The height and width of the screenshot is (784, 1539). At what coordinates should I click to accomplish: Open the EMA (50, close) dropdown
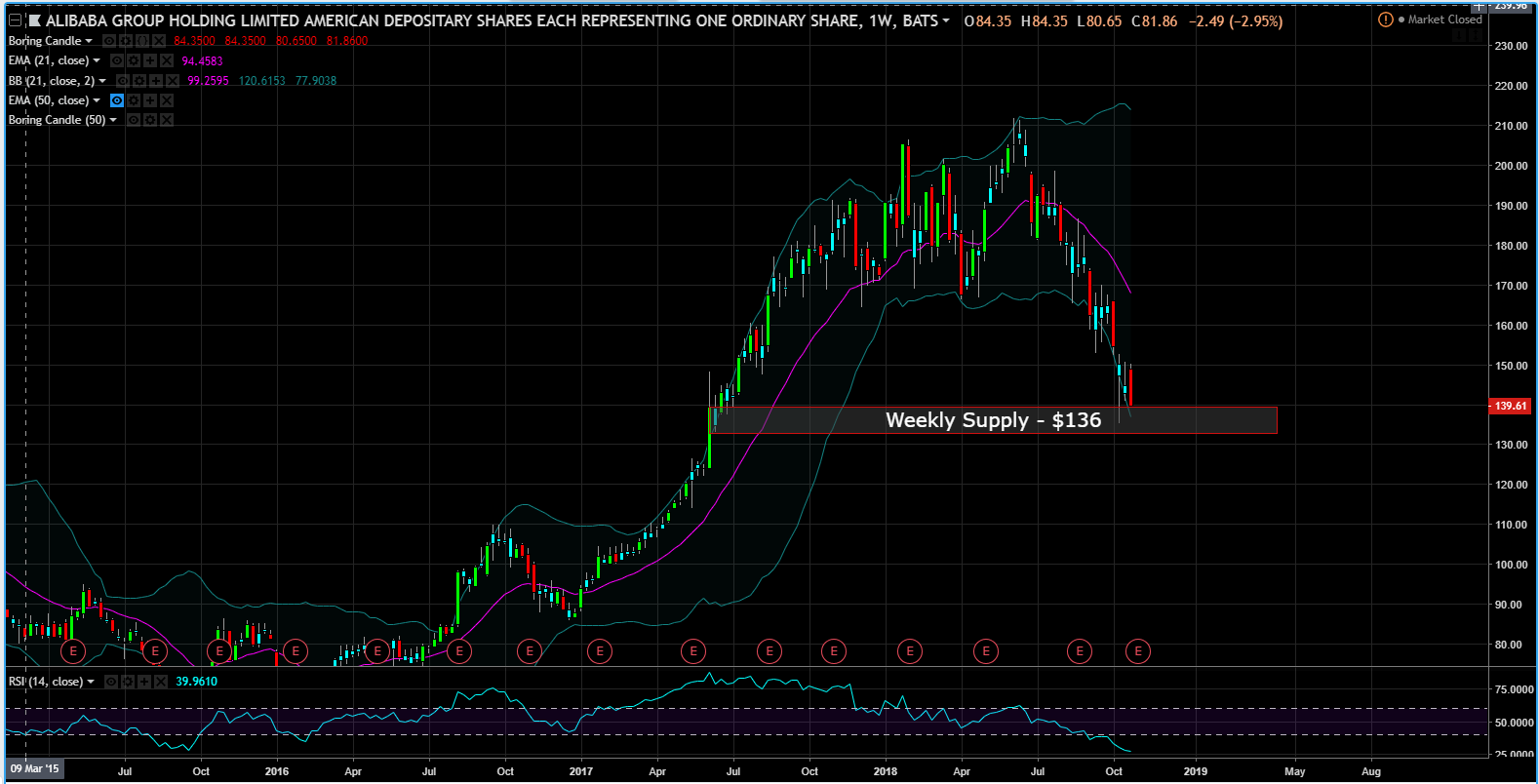click(97, 100)
